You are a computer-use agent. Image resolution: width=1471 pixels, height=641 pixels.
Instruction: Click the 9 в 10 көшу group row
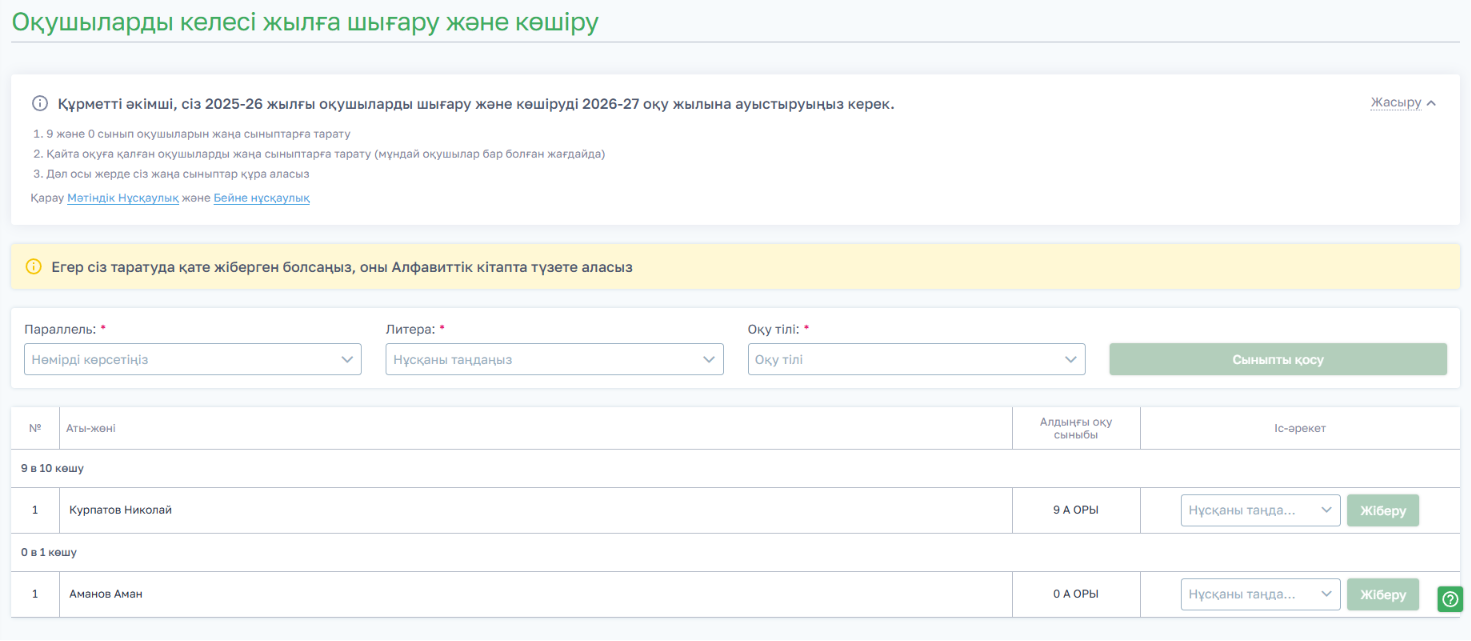pyautogui.click(x=735, y=468)
